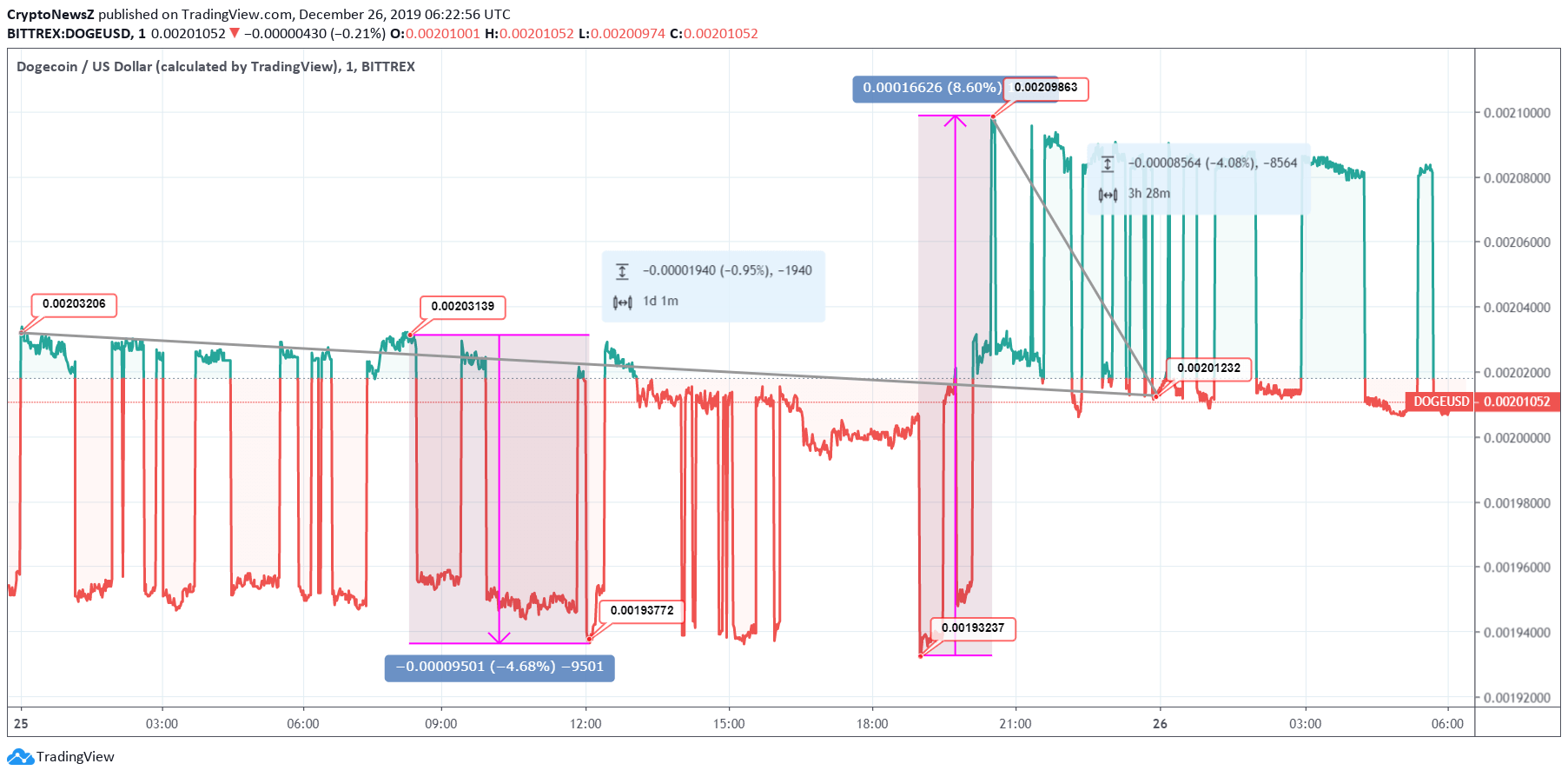Viewport: 1568px width, 777px height.
Task: Click the 0.00192000 price axis label
Action: tap(1517, 698)
